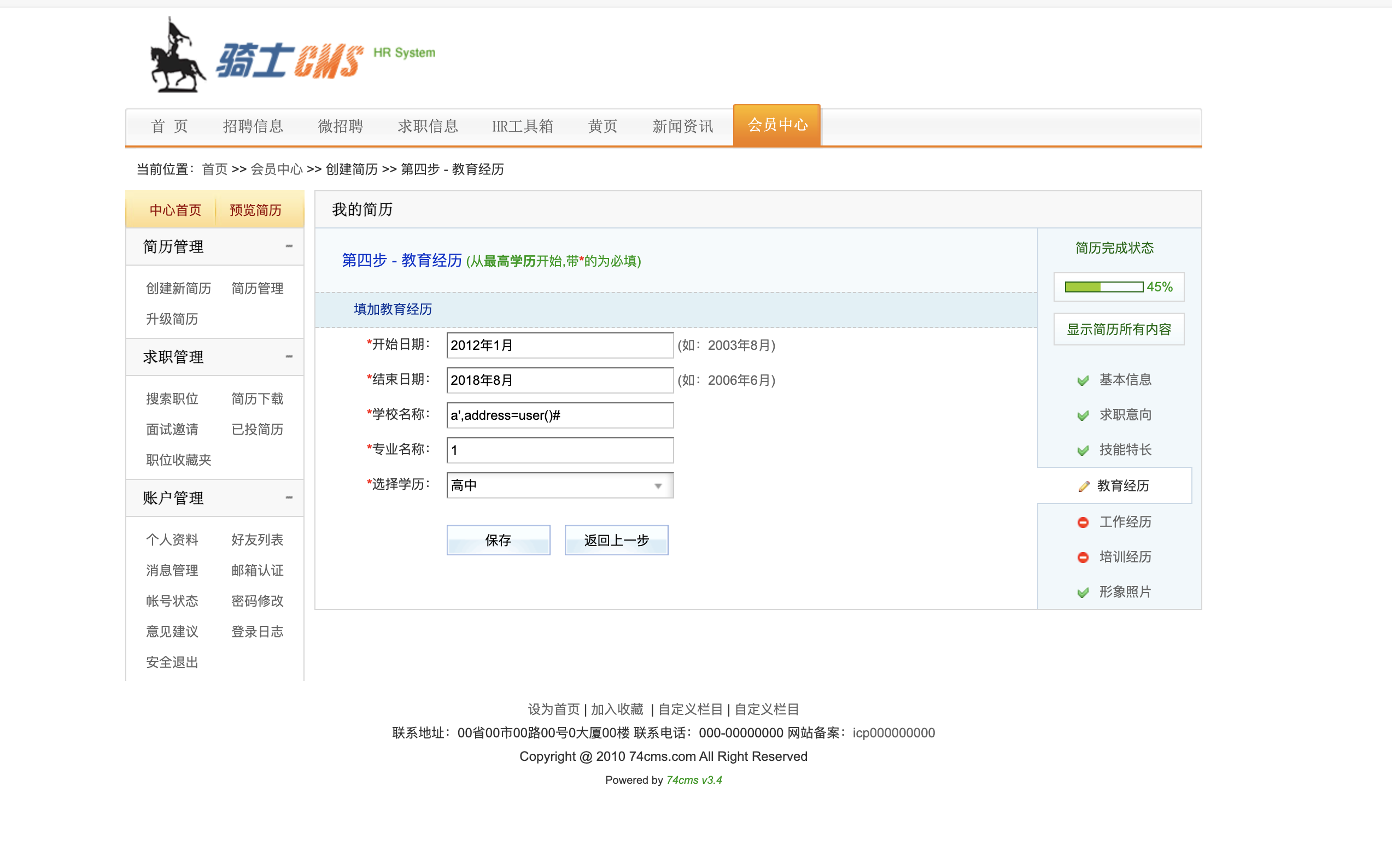Click green checkmark icon beside 形象照片
This screenshot has width=1392, height=868.
click(1083, 593)
